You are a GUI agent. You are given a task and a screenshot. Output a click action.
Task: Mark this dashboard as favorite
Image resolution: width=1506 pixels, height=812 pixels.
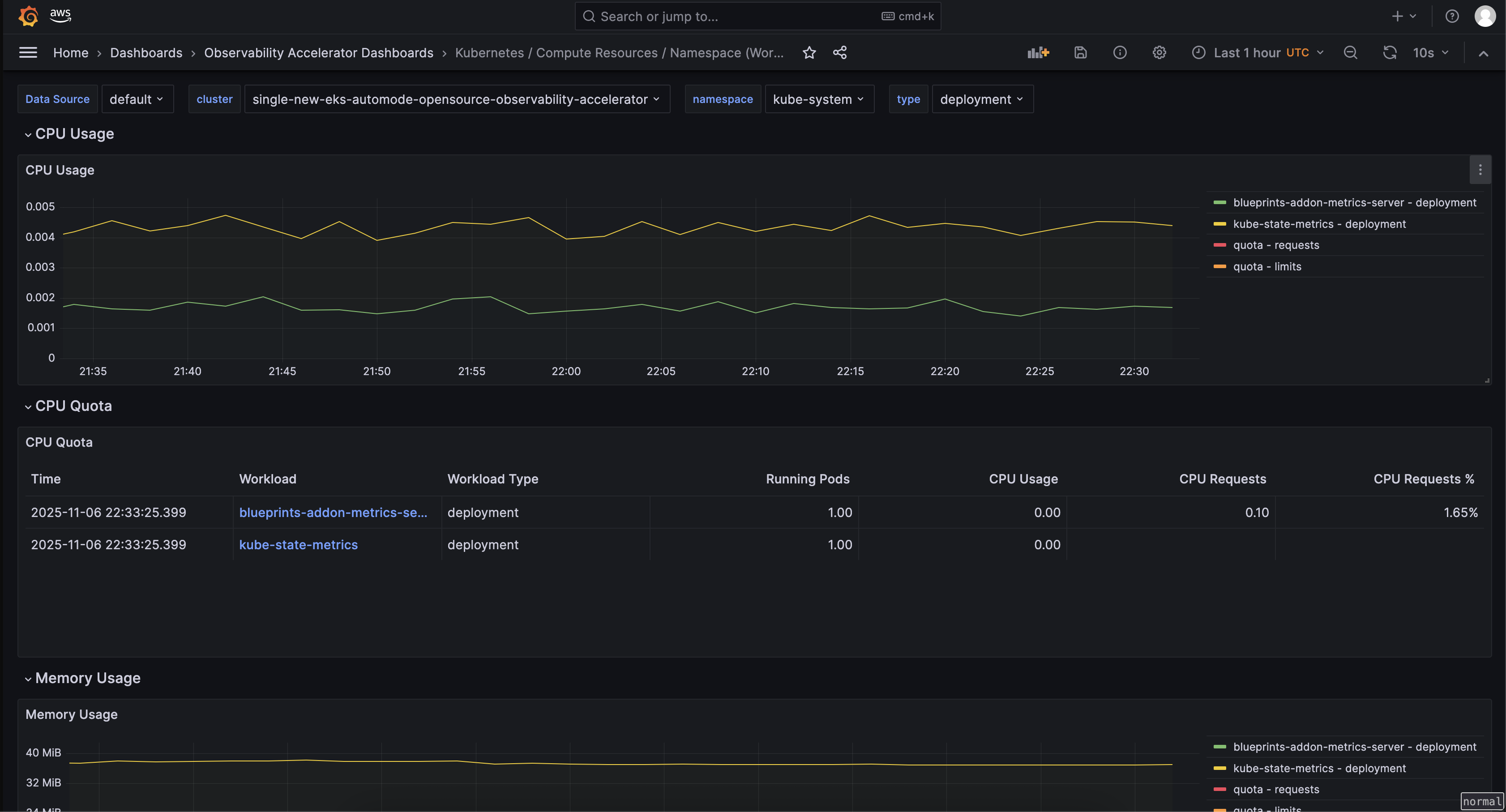[809, 52]
